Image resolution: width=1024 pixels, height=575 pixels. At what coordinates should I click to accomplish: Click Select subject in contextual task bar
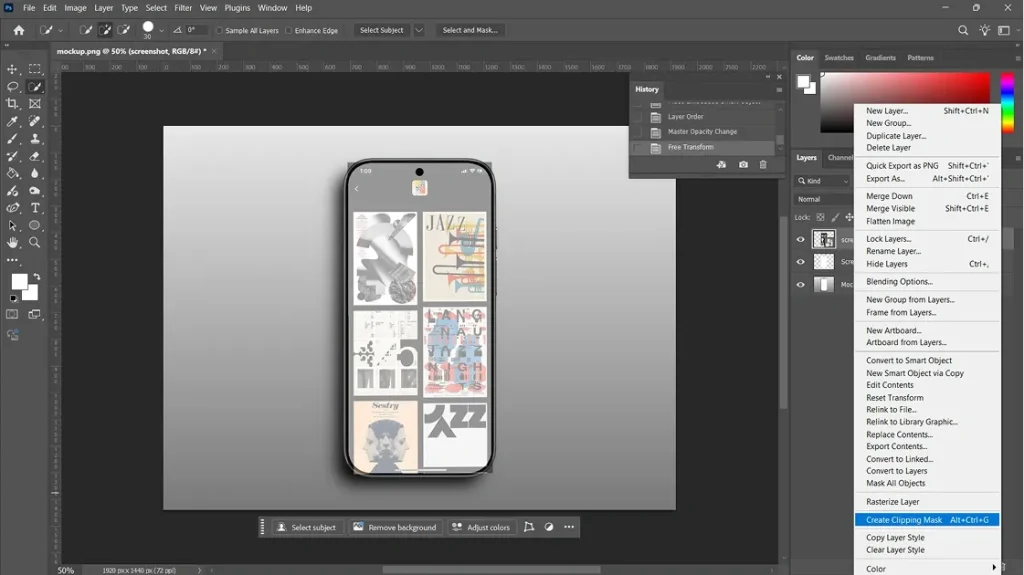[x=306, y=527]
